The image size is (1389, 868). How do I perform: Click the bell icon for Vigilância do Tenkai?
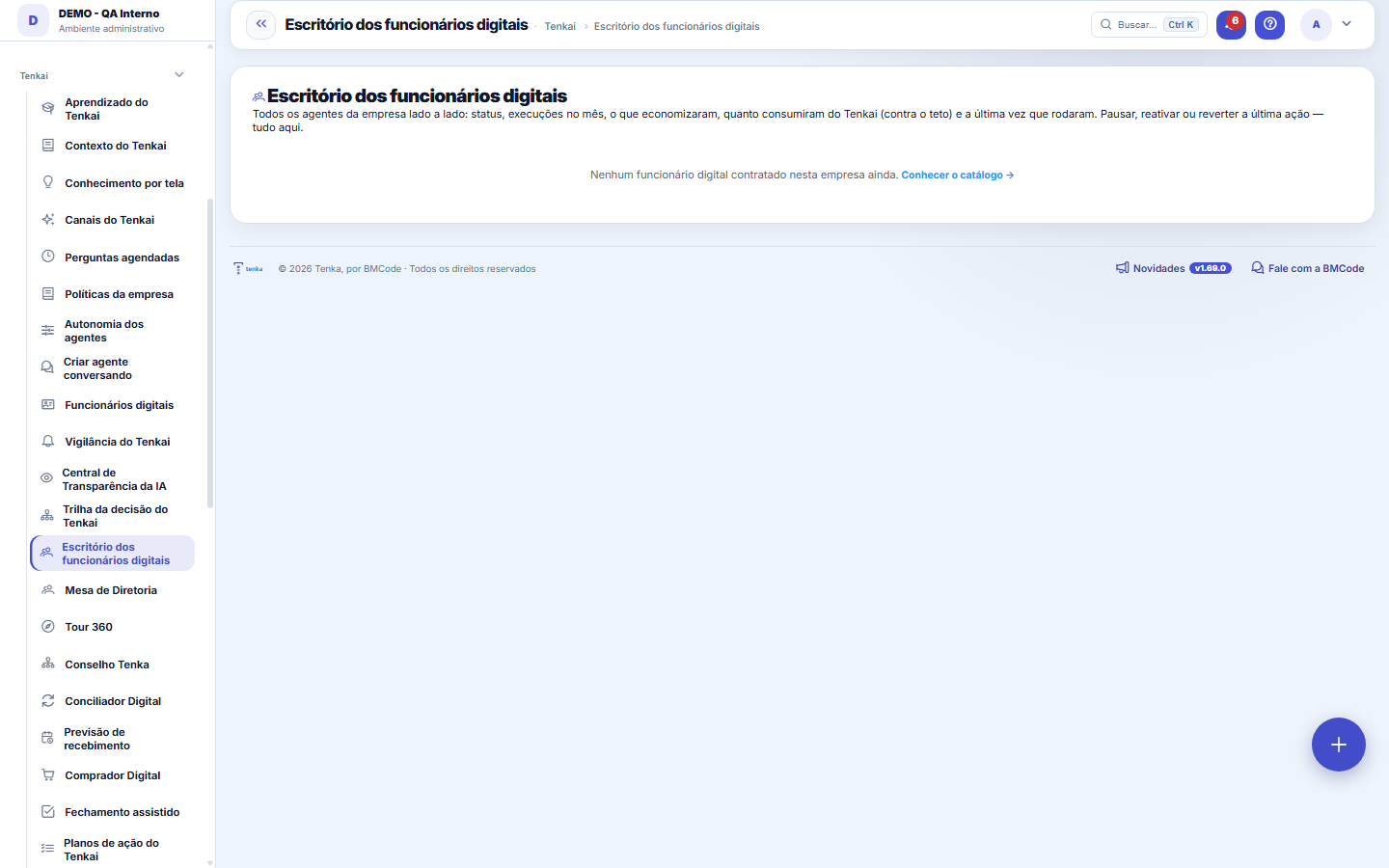(x=47, y=442)
